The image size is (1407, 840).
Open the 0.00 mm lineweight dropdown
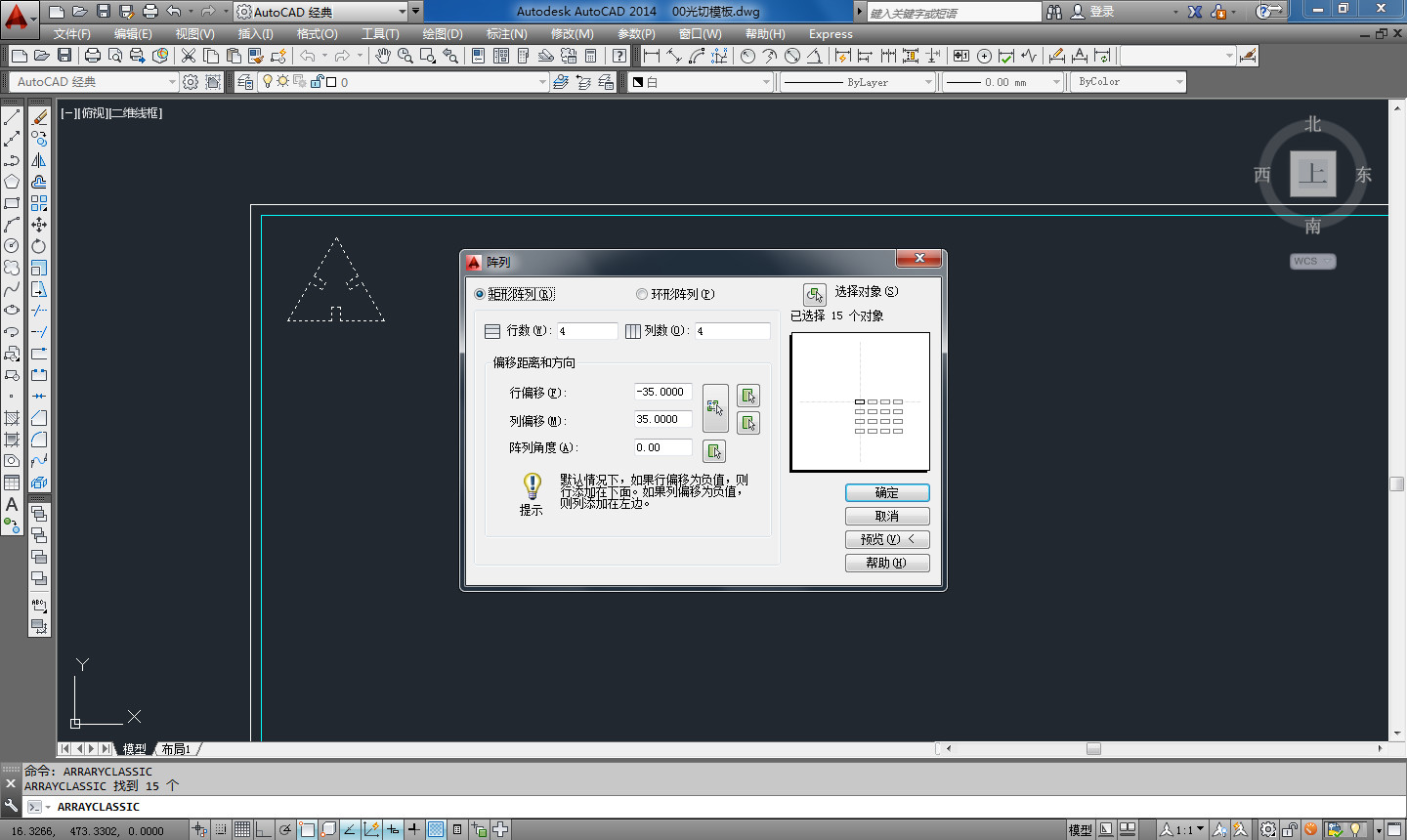pyautogui.click(x=1003, y=82)
